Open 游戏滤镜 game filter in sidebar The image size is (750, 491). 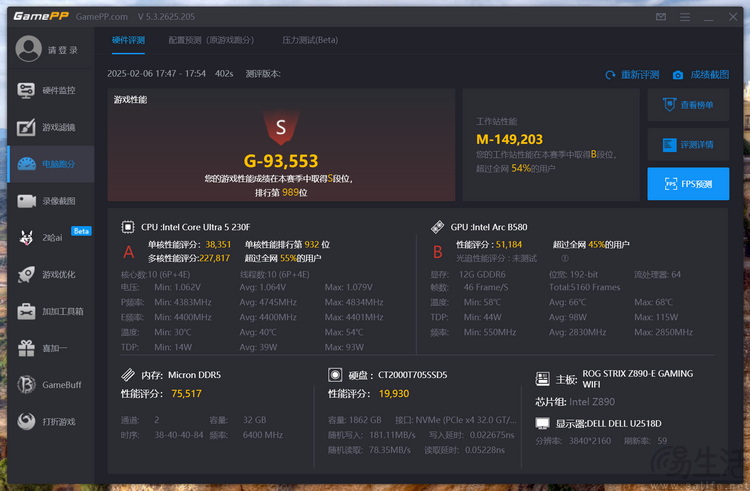pyautogui.click(x=51, y=127)
